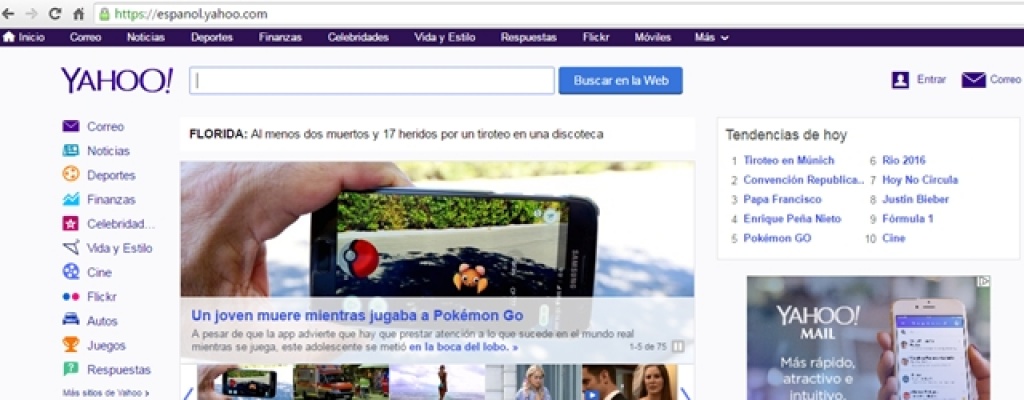This screenshot has height=400, width=1024.
Task: Open trending topic Convención Republica..
Action: tap(804, 180)
